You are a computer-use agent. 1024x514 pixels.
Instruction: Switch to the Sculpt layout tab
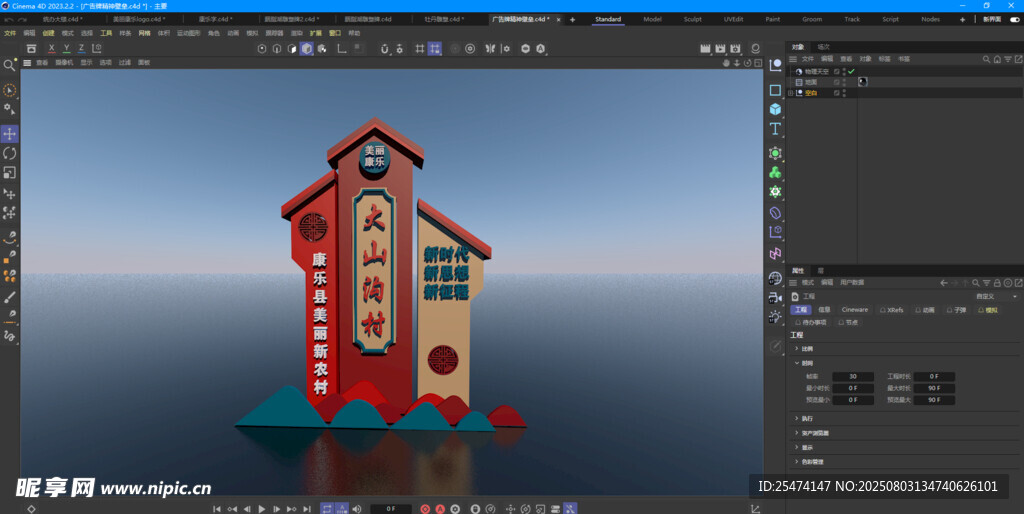(692, 19)
